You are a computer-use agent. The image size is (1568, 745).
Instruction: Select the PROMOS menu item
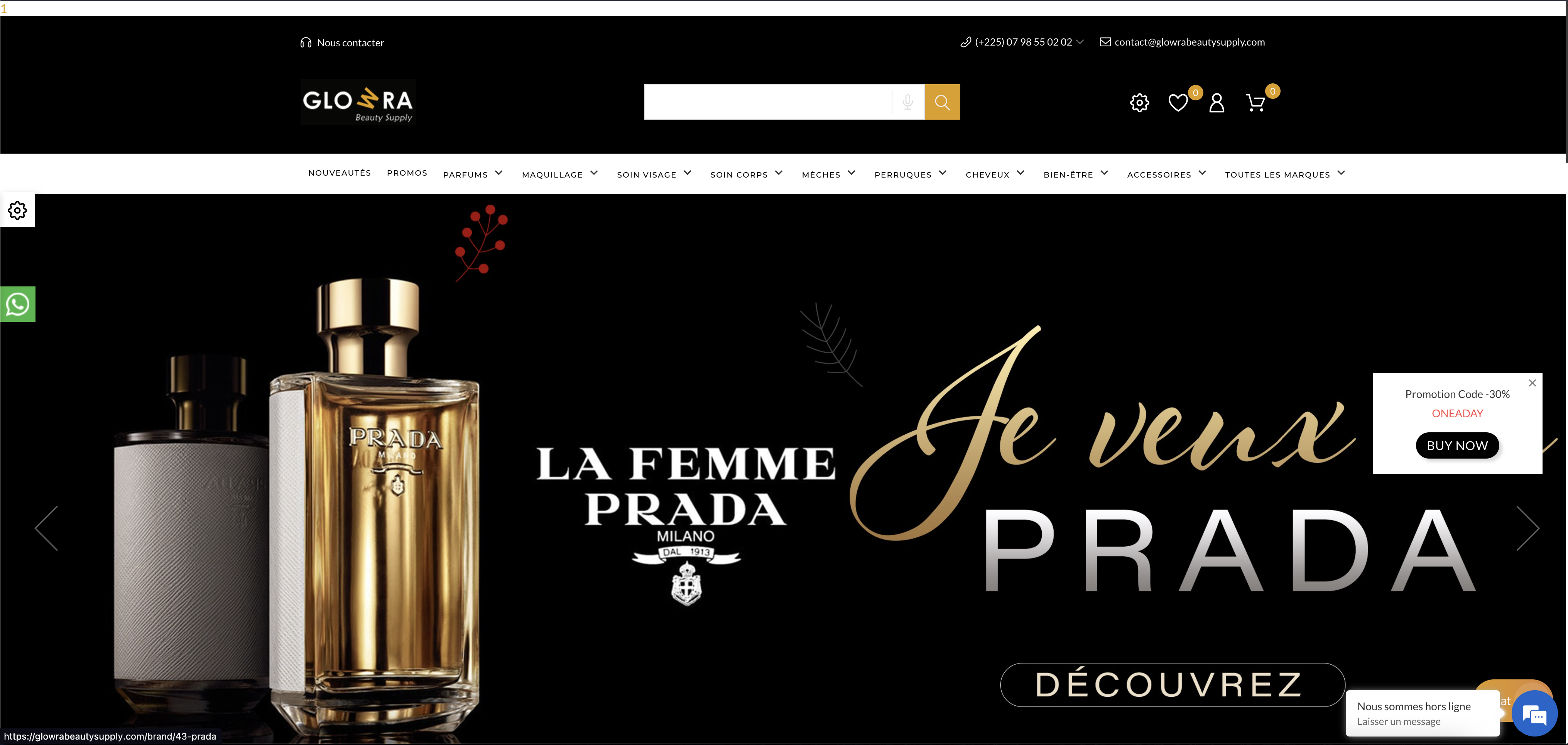point(407,173)
